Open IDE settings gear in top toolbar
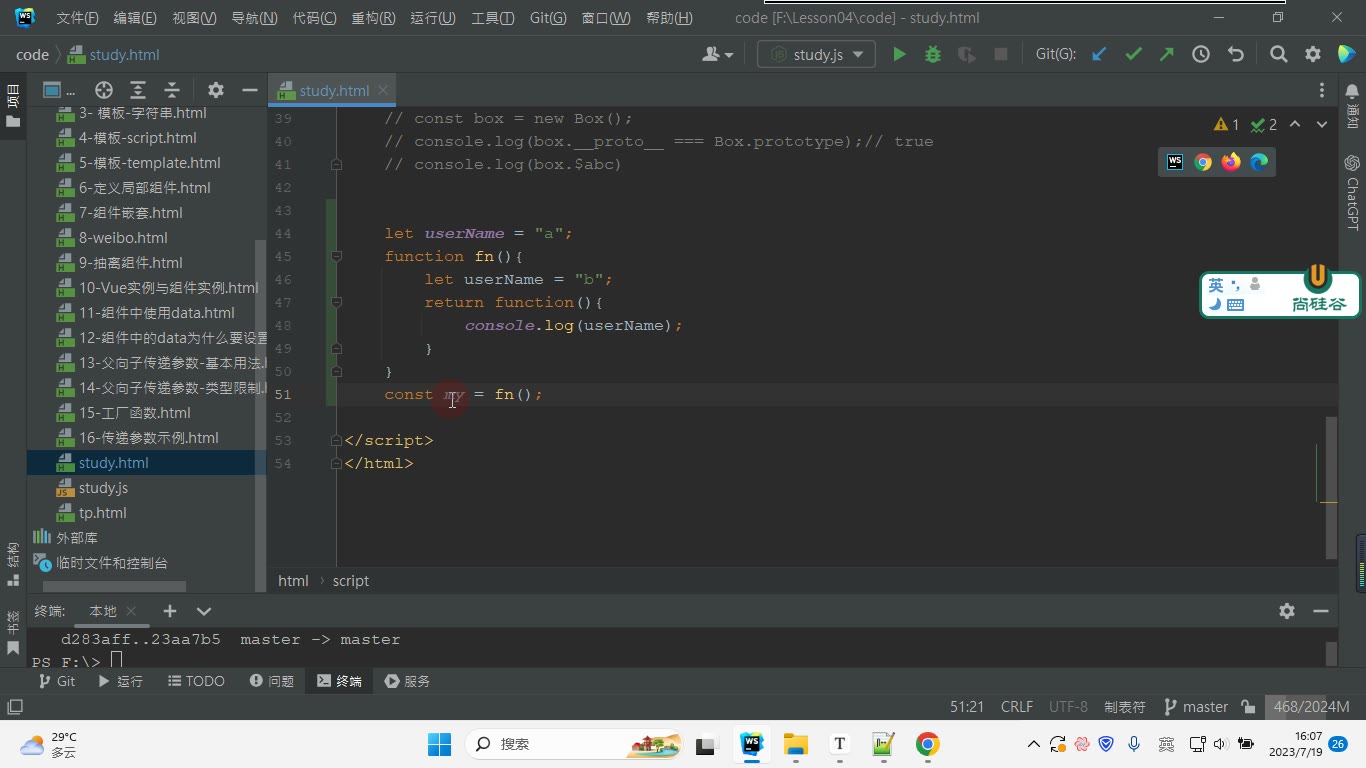Screen dimensions: 1366x768 coord(1313,55)
